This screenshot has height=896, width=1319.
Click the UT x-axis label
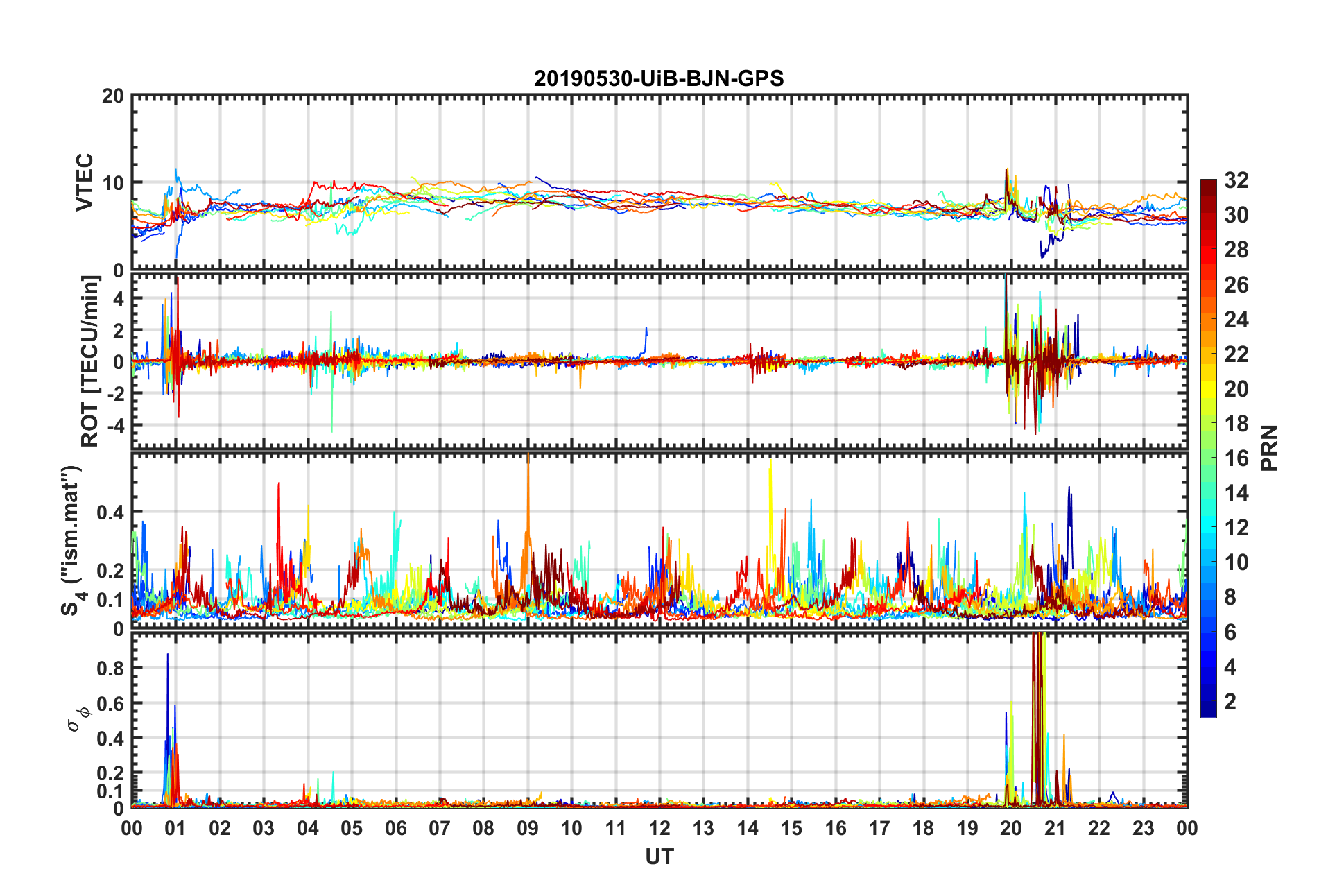click(x=659, y=857)
